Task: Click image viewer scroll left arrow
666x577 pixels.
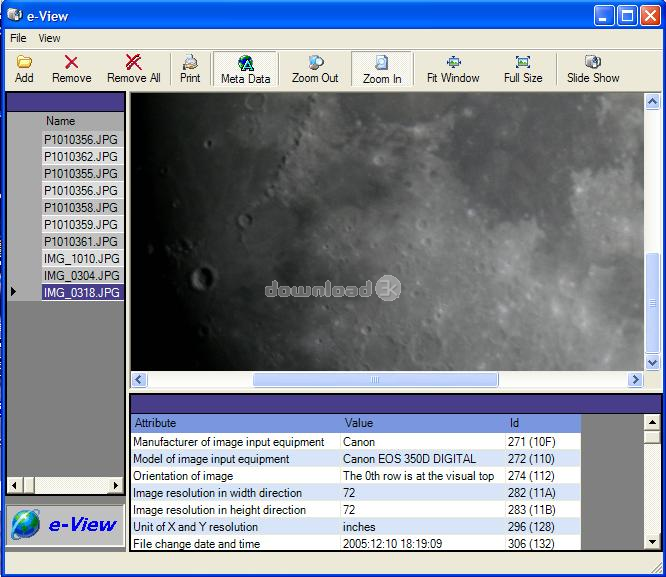Action: (x=139, y=379)
